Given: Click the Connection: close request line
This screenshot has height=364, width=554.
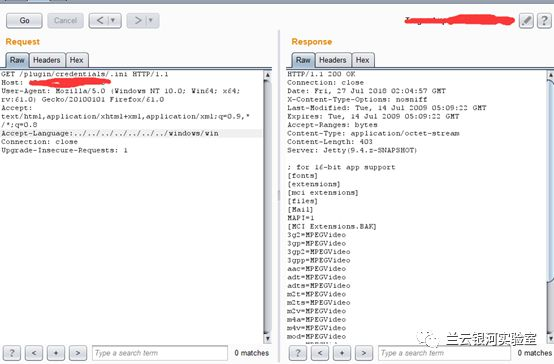Looking at the screenshot, I should click(40, 142).
